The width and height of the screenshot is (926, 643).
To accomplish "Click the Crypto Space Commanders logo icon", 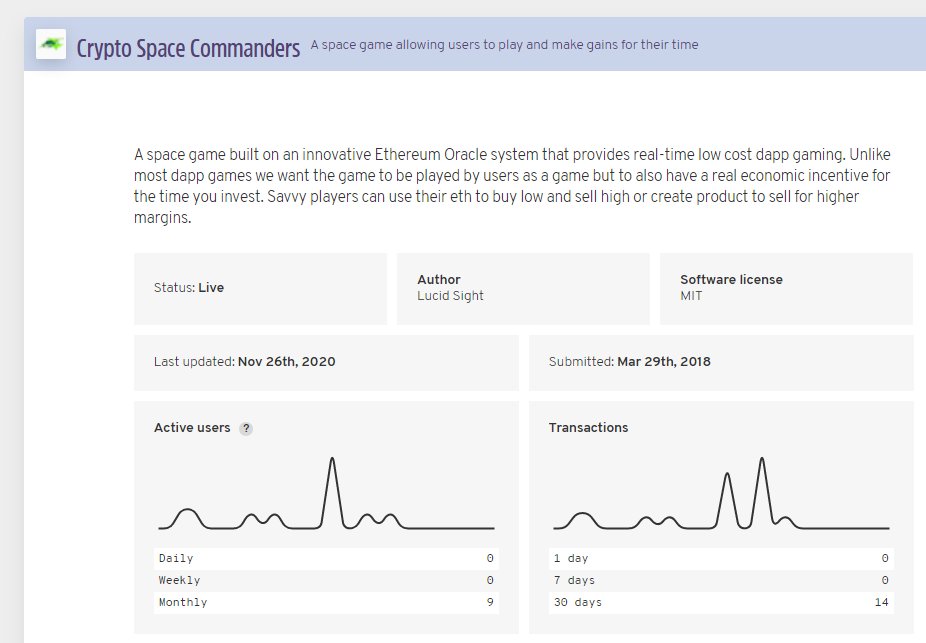I will pyautogui.click(x=51, y=44).
